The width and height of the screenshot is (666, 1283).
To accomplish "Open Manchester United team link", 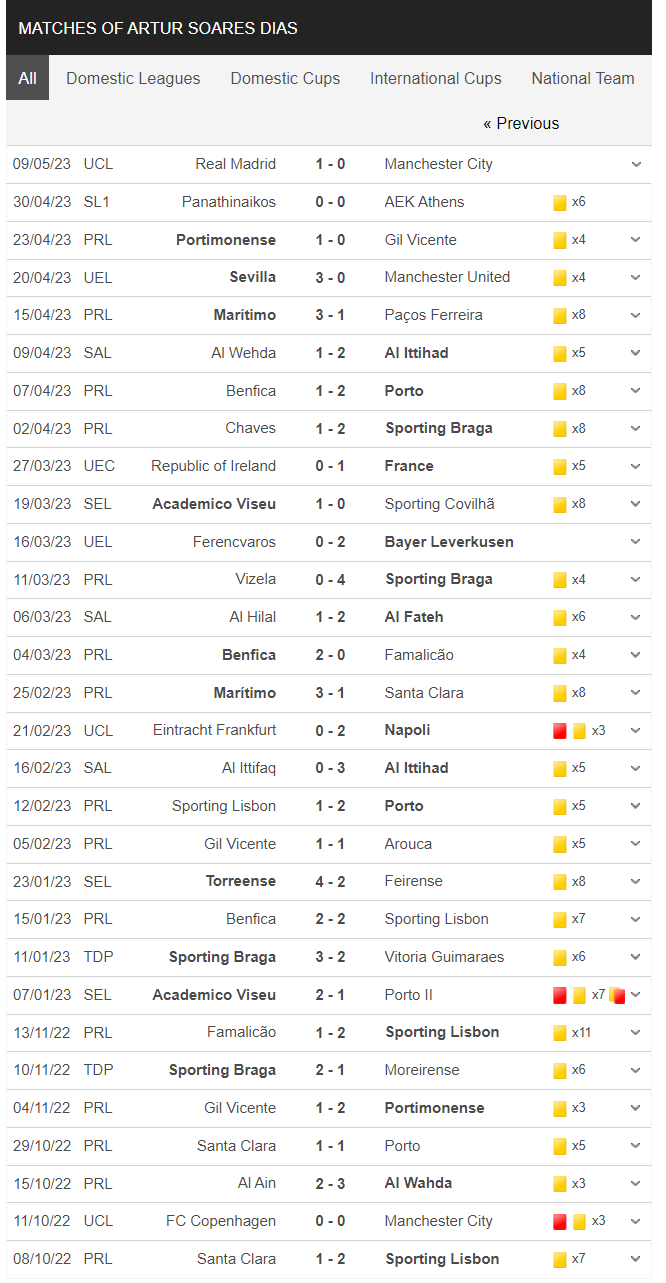I will (x=447, y=277).
